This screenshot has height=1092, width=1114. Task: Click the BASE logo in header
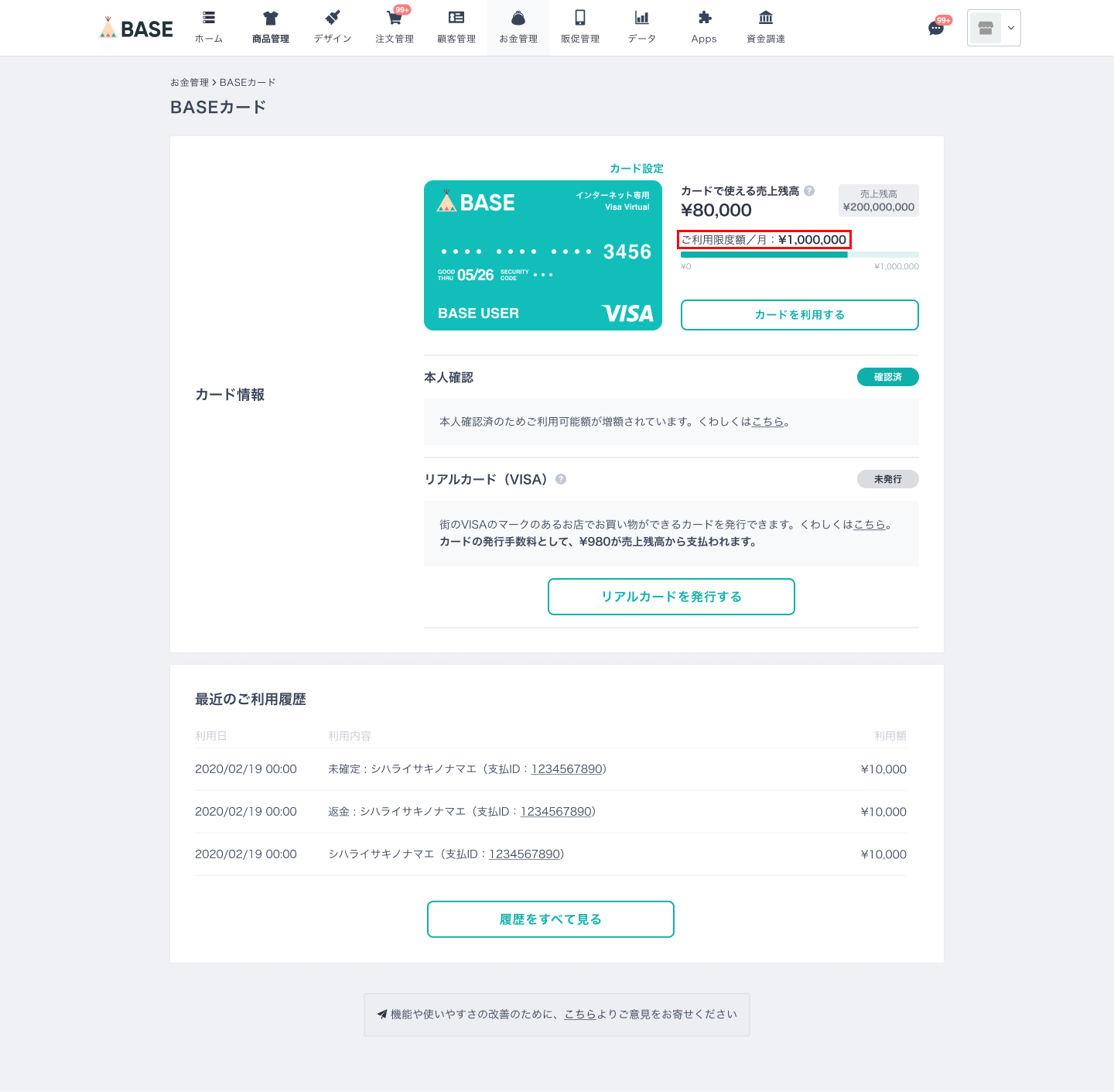click(x=136, y=29)
